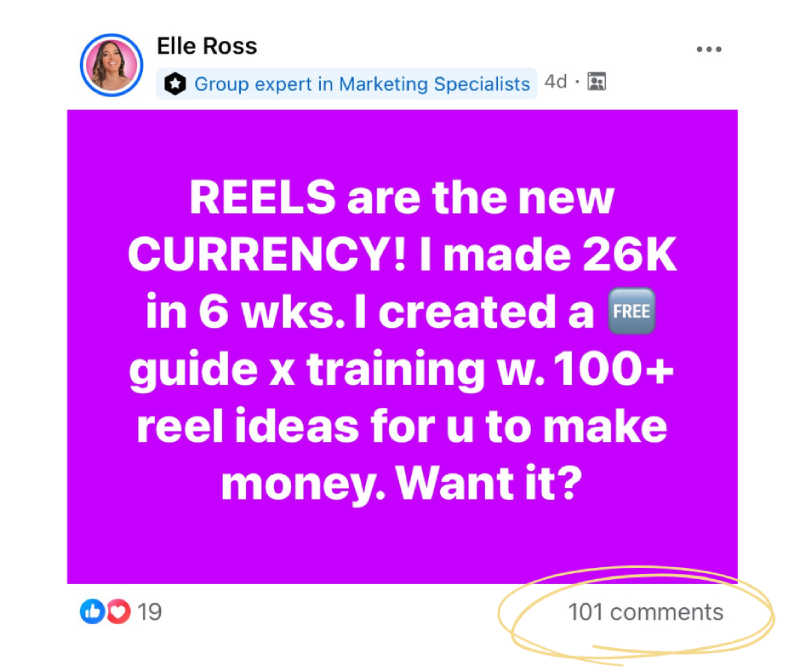This screenshot has width=800, height=671.
Task: Click the Elle Ross name link
Action: [x=207, y=46]
